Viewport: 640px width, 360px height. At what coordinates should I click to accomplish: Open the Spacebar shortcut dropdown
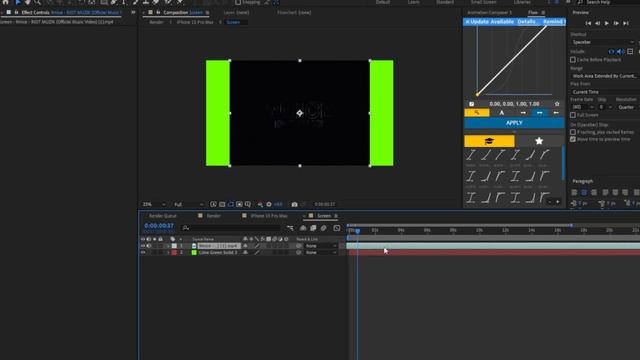pos(603,42)
